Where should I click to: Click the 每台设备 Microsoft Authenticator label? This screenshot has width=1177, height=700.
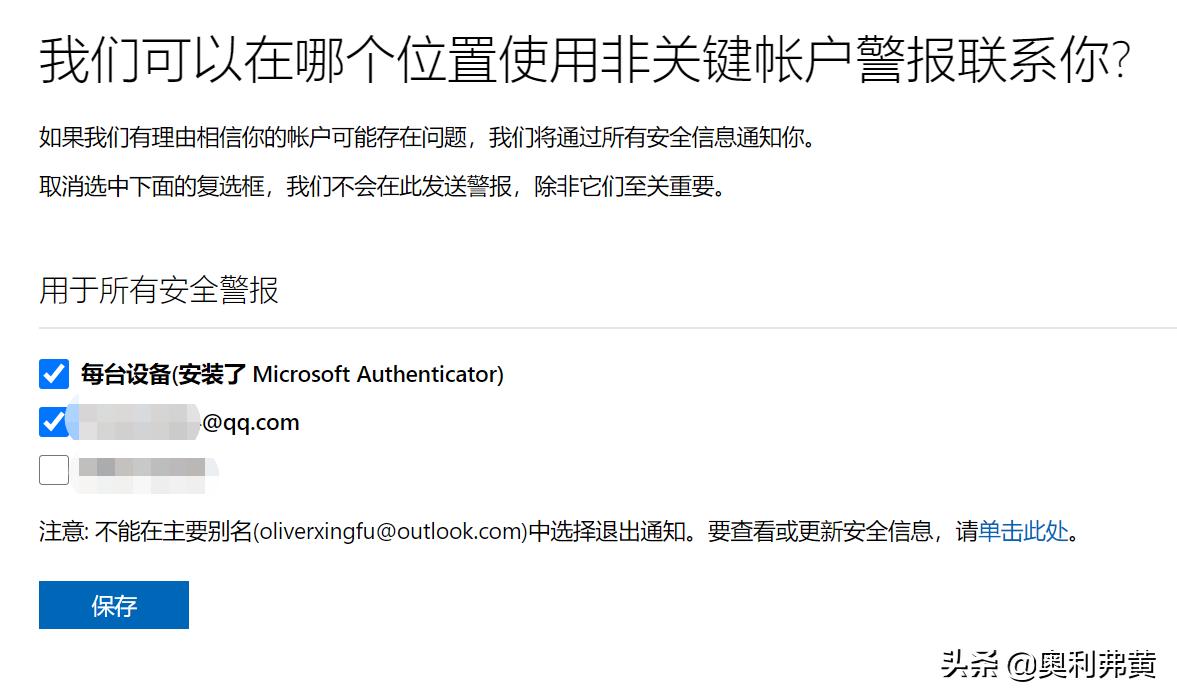(292, 374)
